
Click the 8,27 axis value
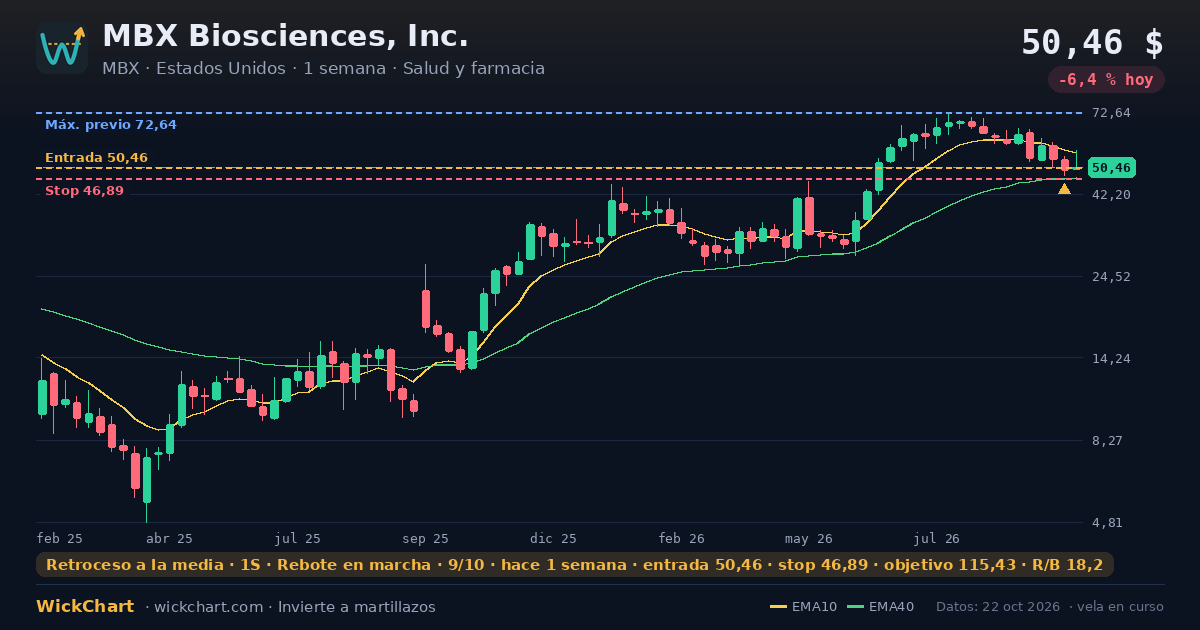click(1107, 441)
